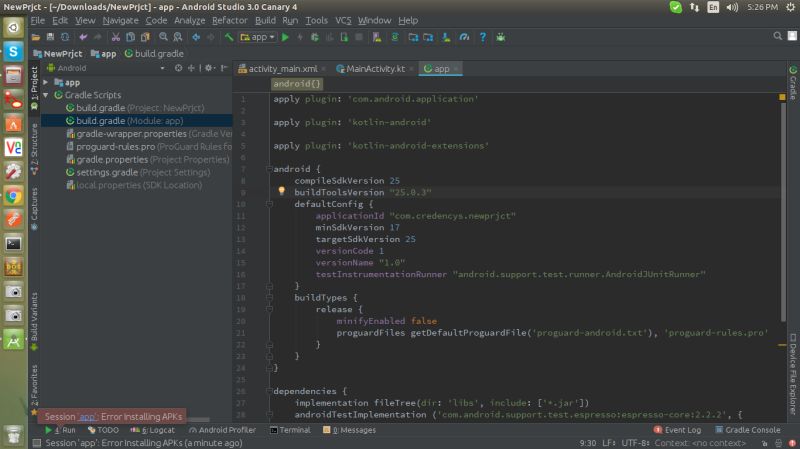Fold the android block in the gutter
This screenshot has width=800, height=449.
269,169
